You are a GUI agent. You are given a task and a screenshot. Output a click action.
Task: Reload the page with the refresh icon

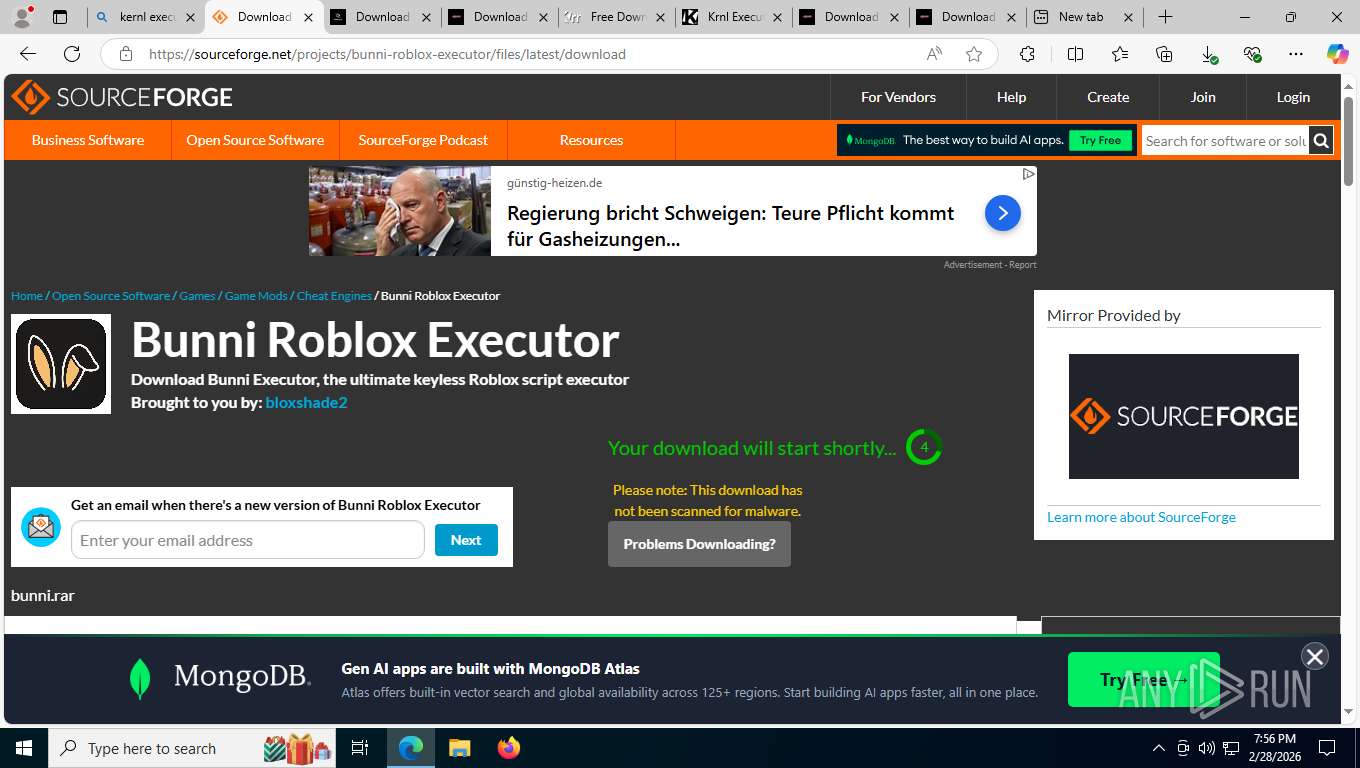(x=72, y=54)
